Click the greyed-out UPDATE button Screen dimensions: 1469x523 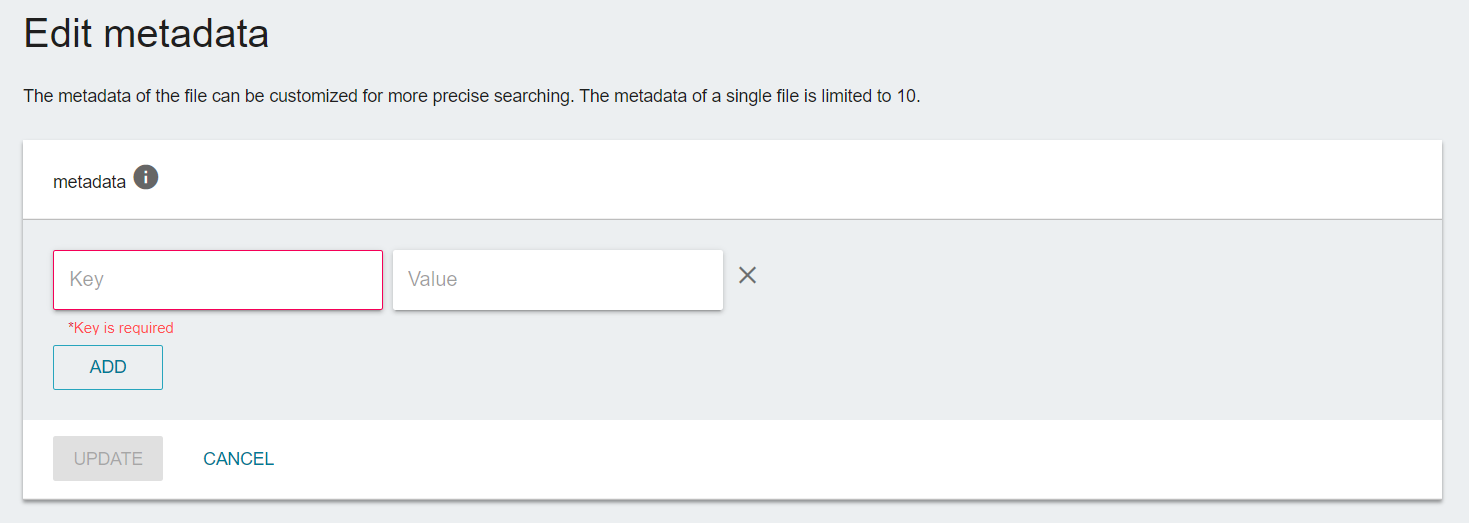pos(108,459)
